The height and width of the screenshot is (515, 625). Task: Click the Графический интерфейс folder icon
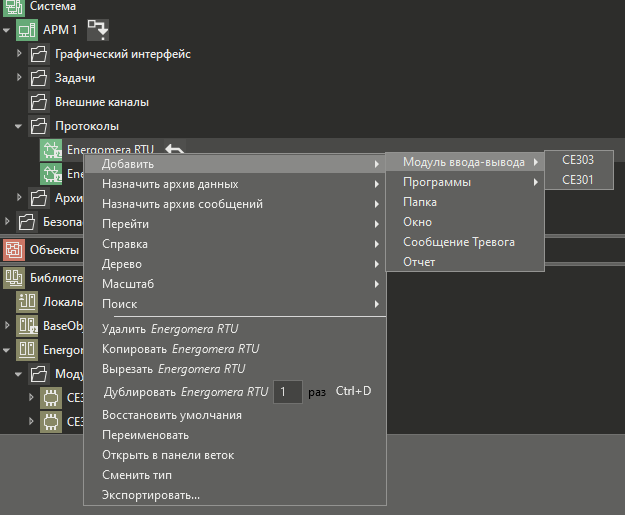coord(39,54)
